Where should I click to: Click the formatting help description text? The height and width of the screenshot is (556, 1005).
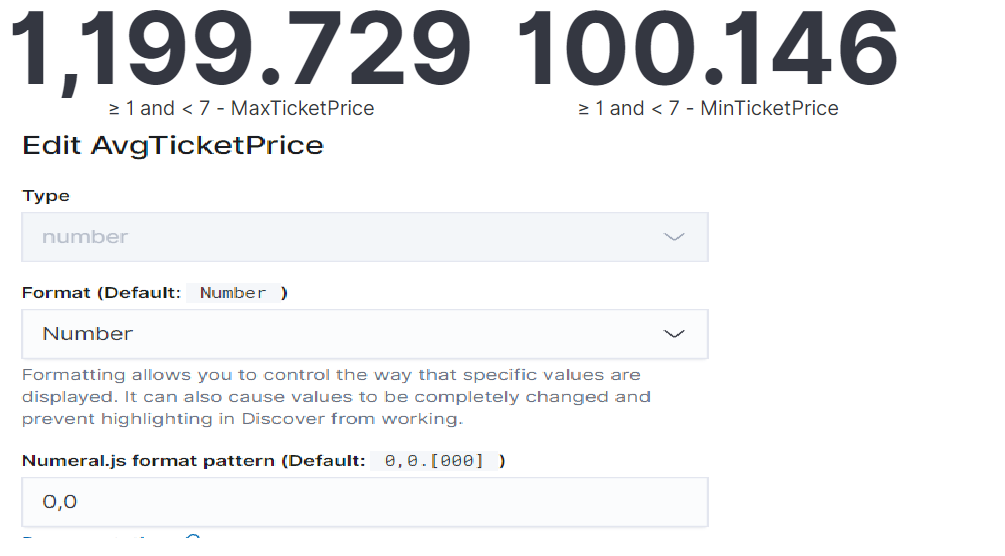(336, 397)
